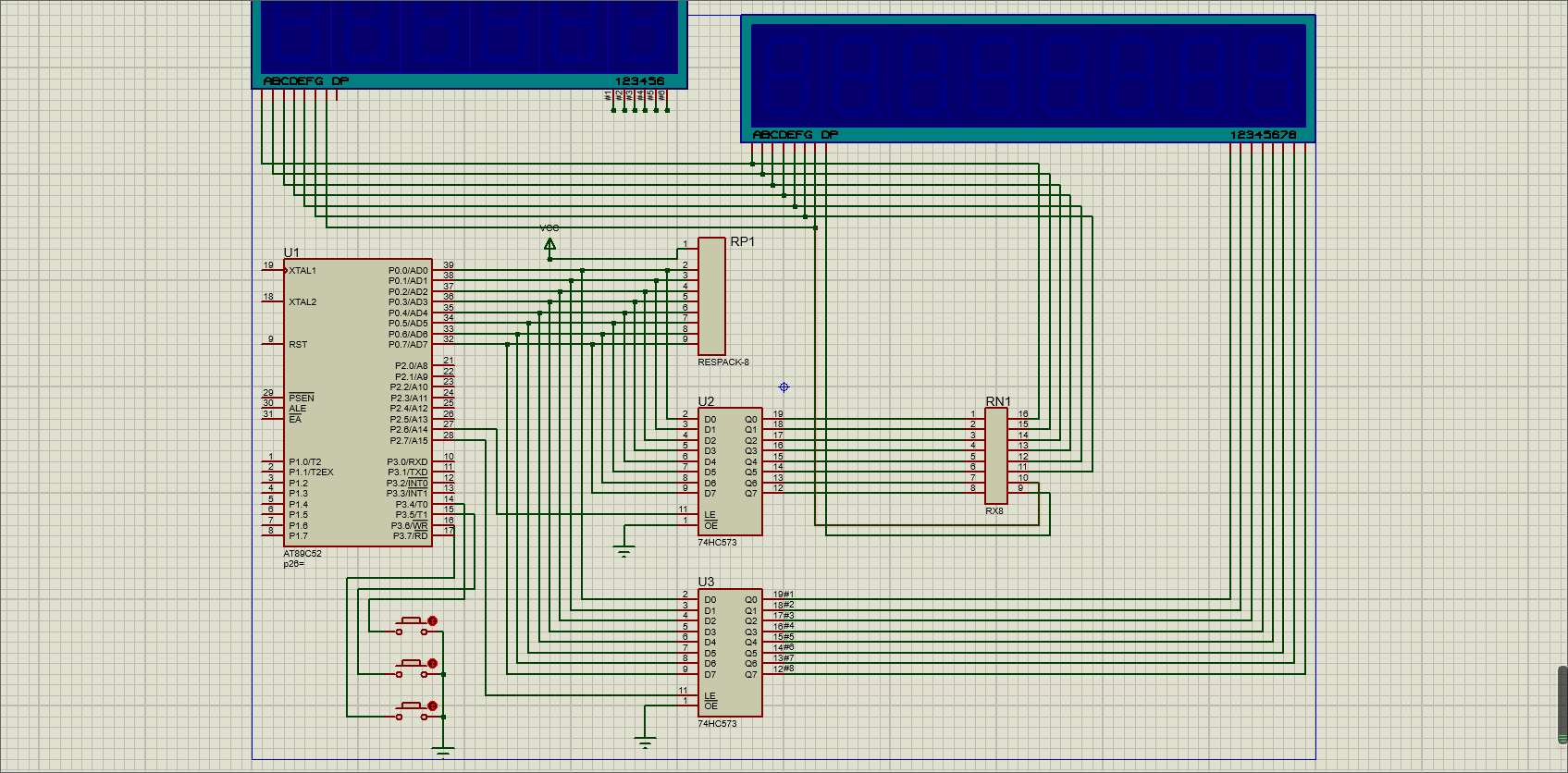
Task: Click the blue origin crosshair marker
Action: pyautogui.click(x=784, y=387)
